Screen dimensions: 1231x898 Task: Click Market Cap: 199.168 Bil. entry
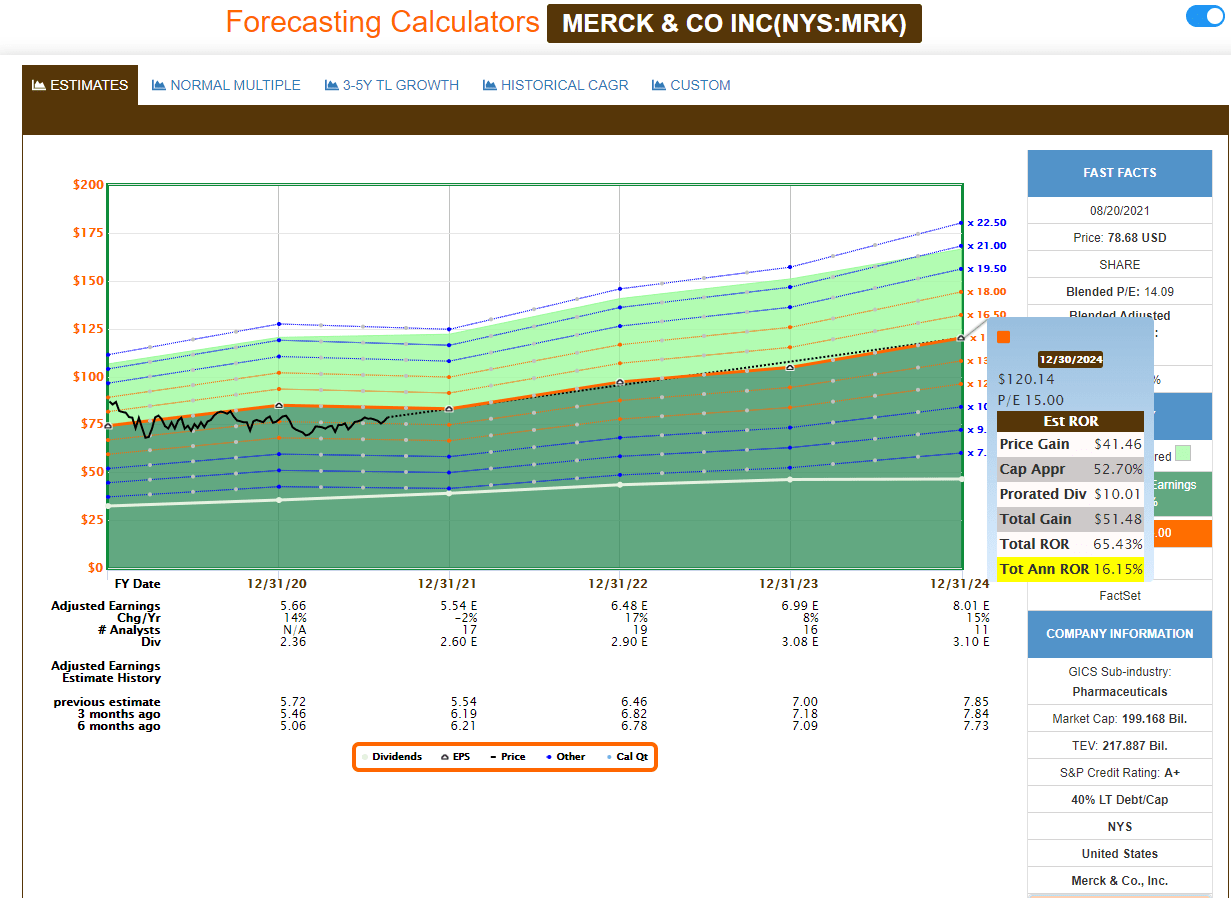(1120, 719)
